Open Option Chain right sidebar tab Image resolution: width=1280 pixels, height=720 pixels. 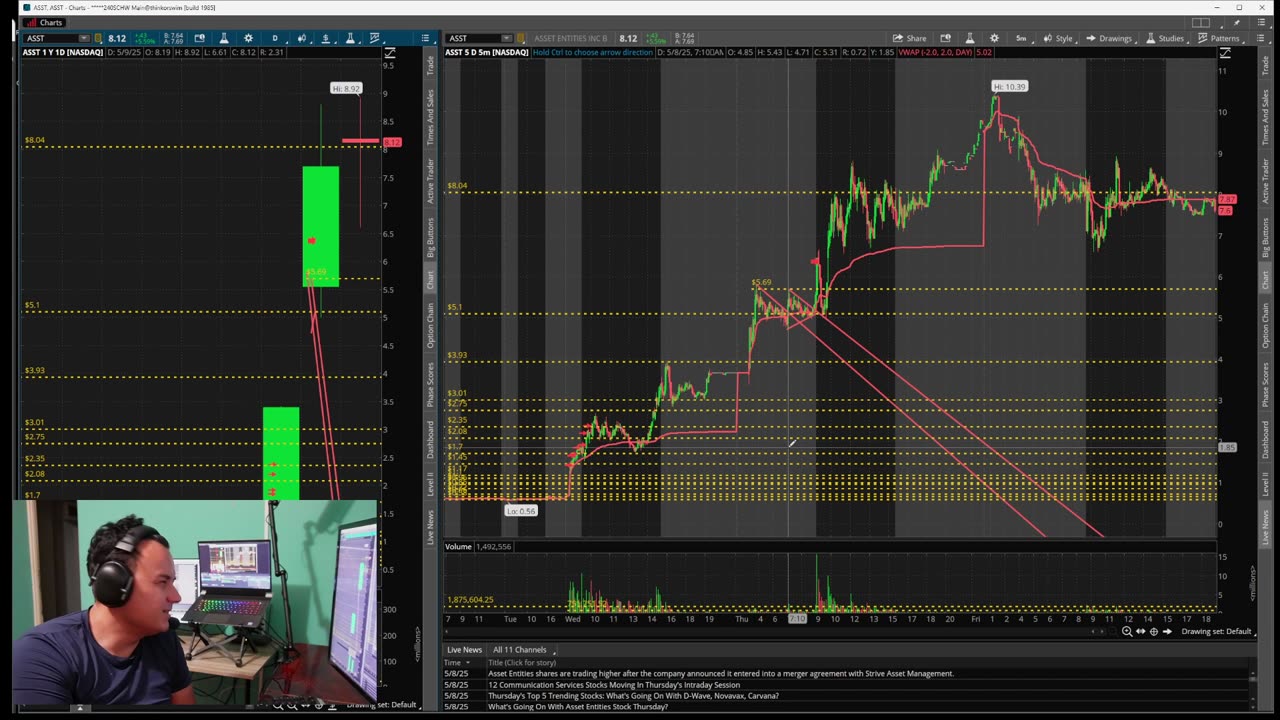(1265, 326)
